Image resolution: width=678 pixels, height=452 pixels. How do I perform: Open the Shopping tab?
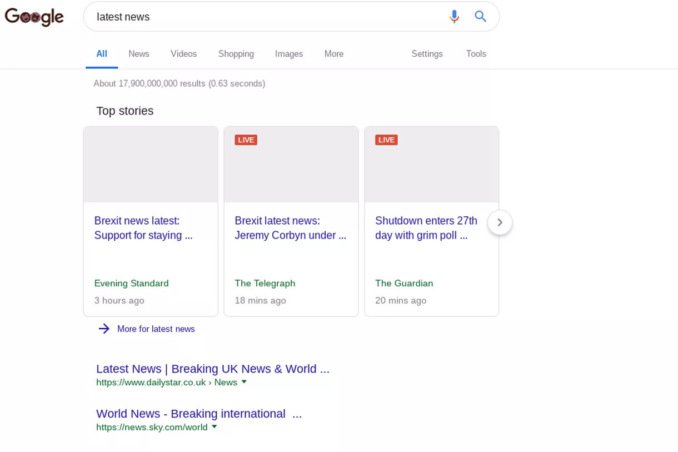point(236,54)
